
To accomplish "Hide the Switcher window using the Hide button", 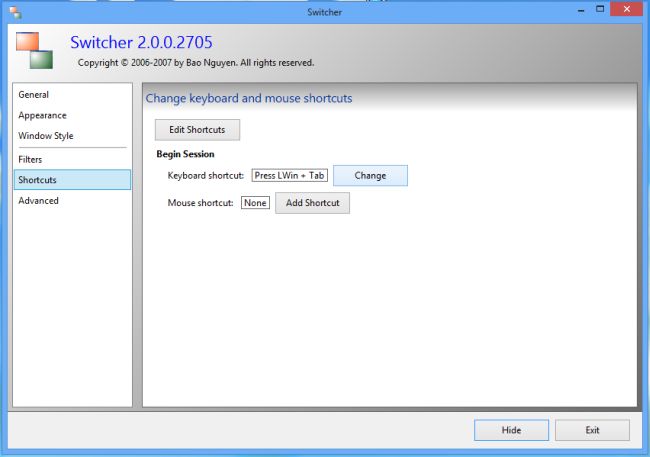I will [511, 430].
